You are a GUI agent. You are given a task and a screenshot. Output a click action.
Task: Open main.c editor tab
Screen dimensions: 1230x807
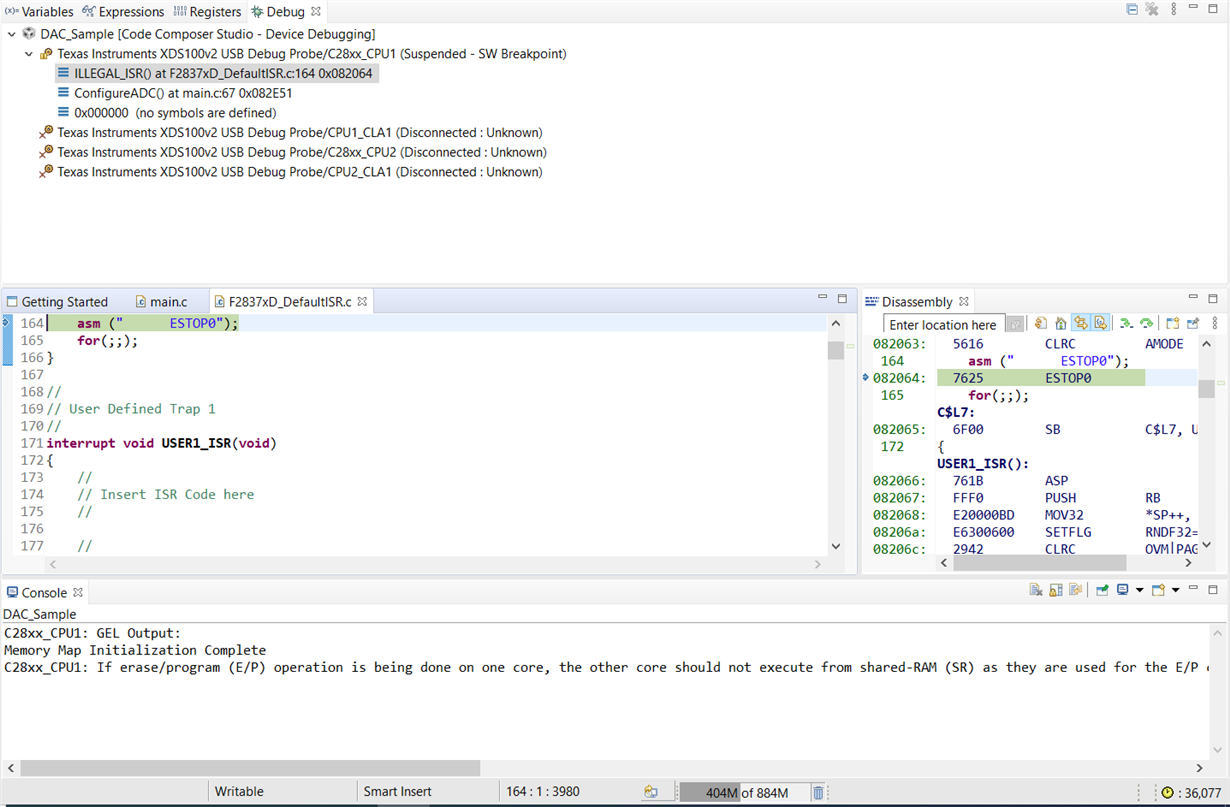160,301
